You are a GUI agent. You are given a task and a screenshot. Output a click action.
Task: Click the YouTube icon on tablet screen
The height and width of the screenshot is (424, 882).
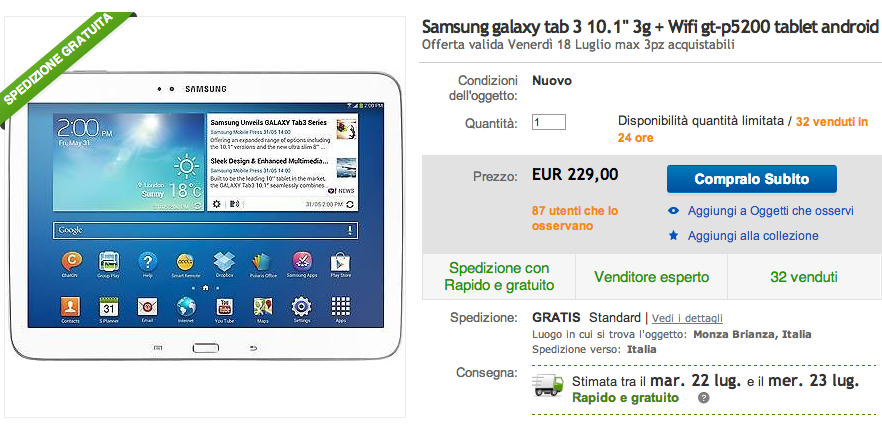tap(224, 308)
